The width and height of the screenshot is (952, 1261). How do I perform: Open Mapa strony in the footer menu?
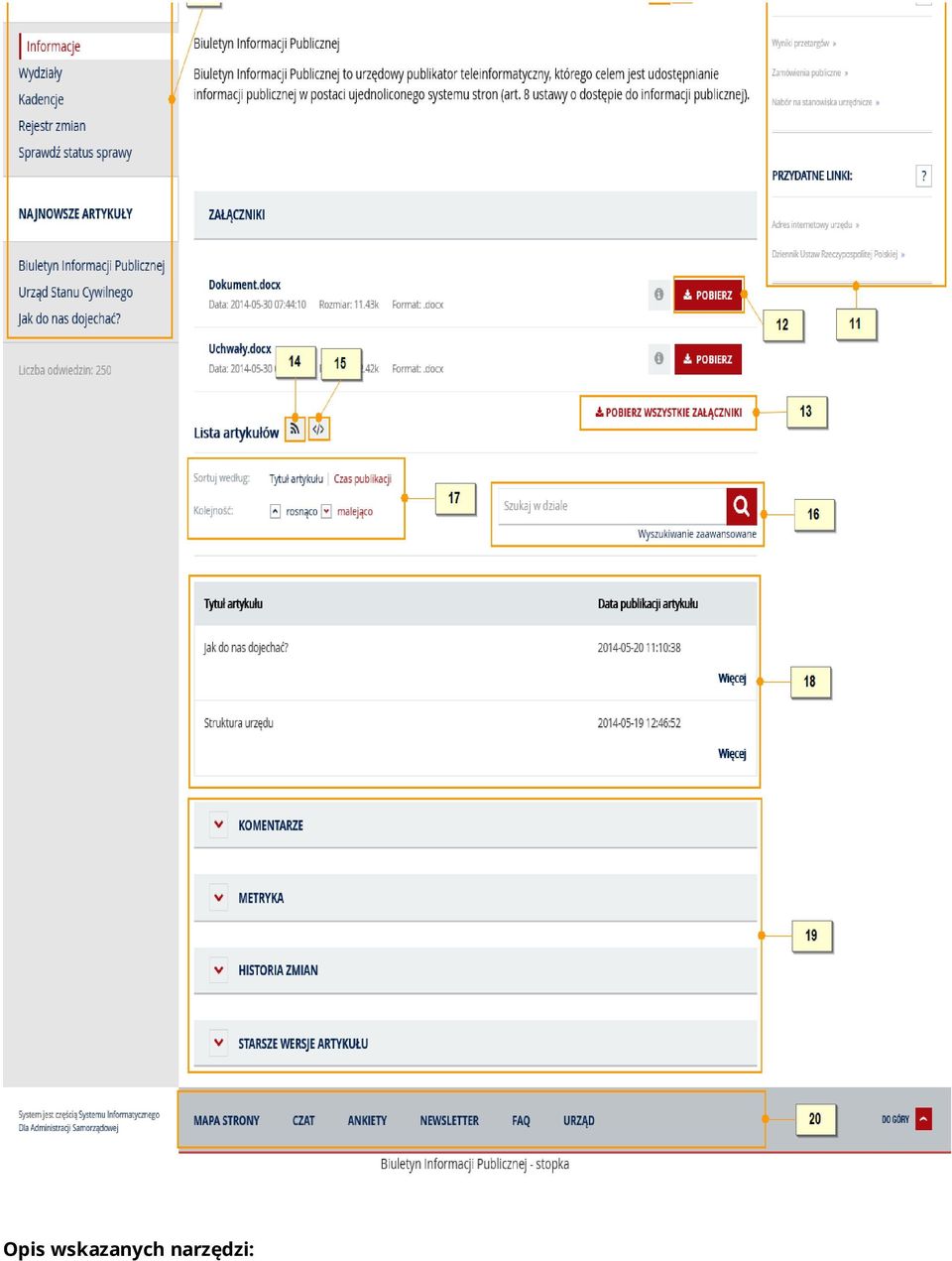coord(226,1120)
